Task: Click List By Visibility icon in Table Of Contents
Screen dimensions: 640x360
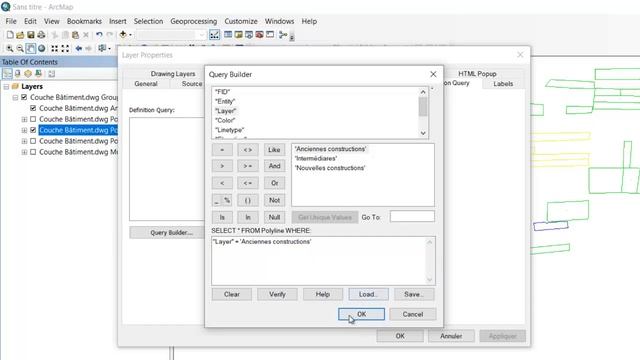Action: [28, 74]
